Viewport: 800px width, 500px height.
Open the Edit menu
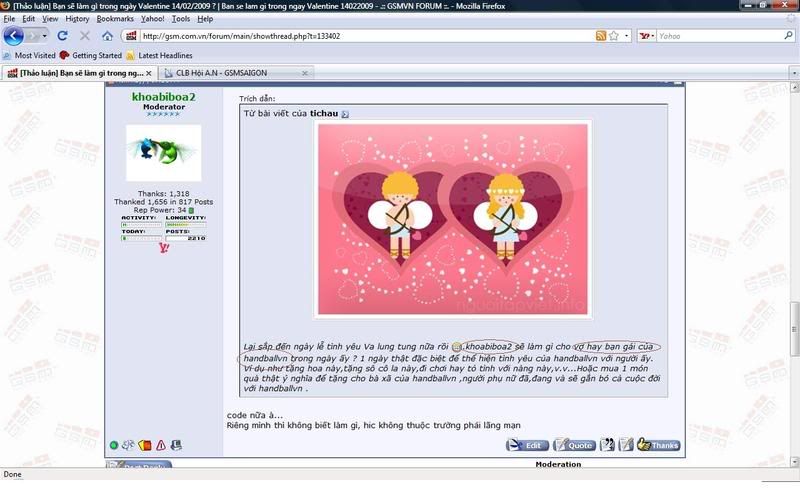(29, 19)
